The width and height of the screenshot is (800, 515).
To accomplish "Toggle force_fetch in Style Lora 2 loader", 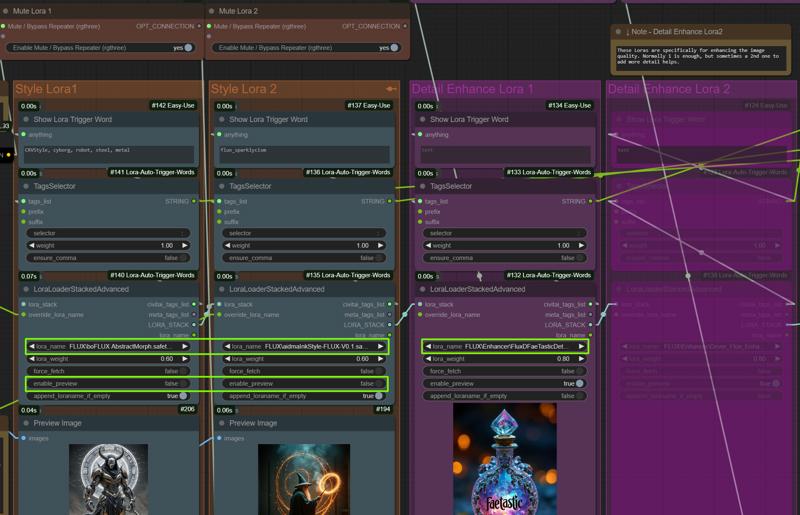I will click(x=304, y=371).
